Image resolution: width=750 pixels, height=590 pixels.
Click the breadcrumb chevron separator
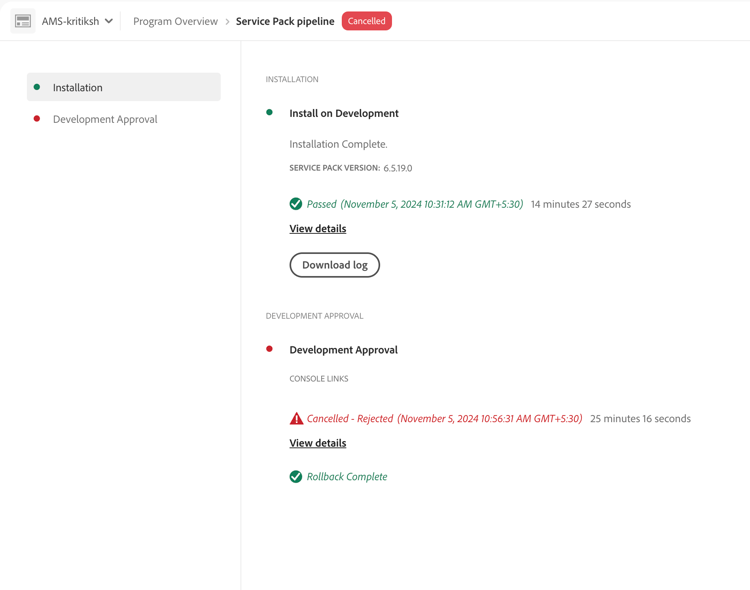[x=227, y=21]
